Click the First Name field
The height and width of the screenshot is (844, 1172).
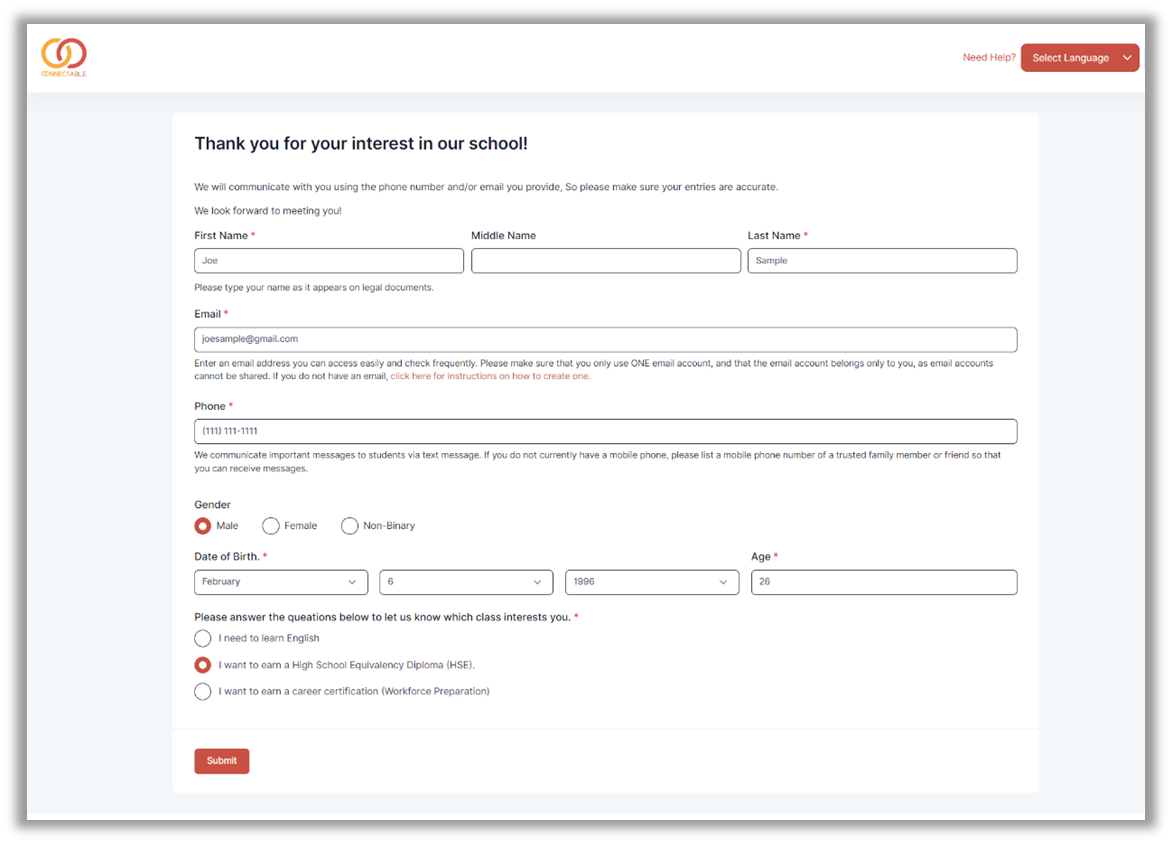(329, 261)
